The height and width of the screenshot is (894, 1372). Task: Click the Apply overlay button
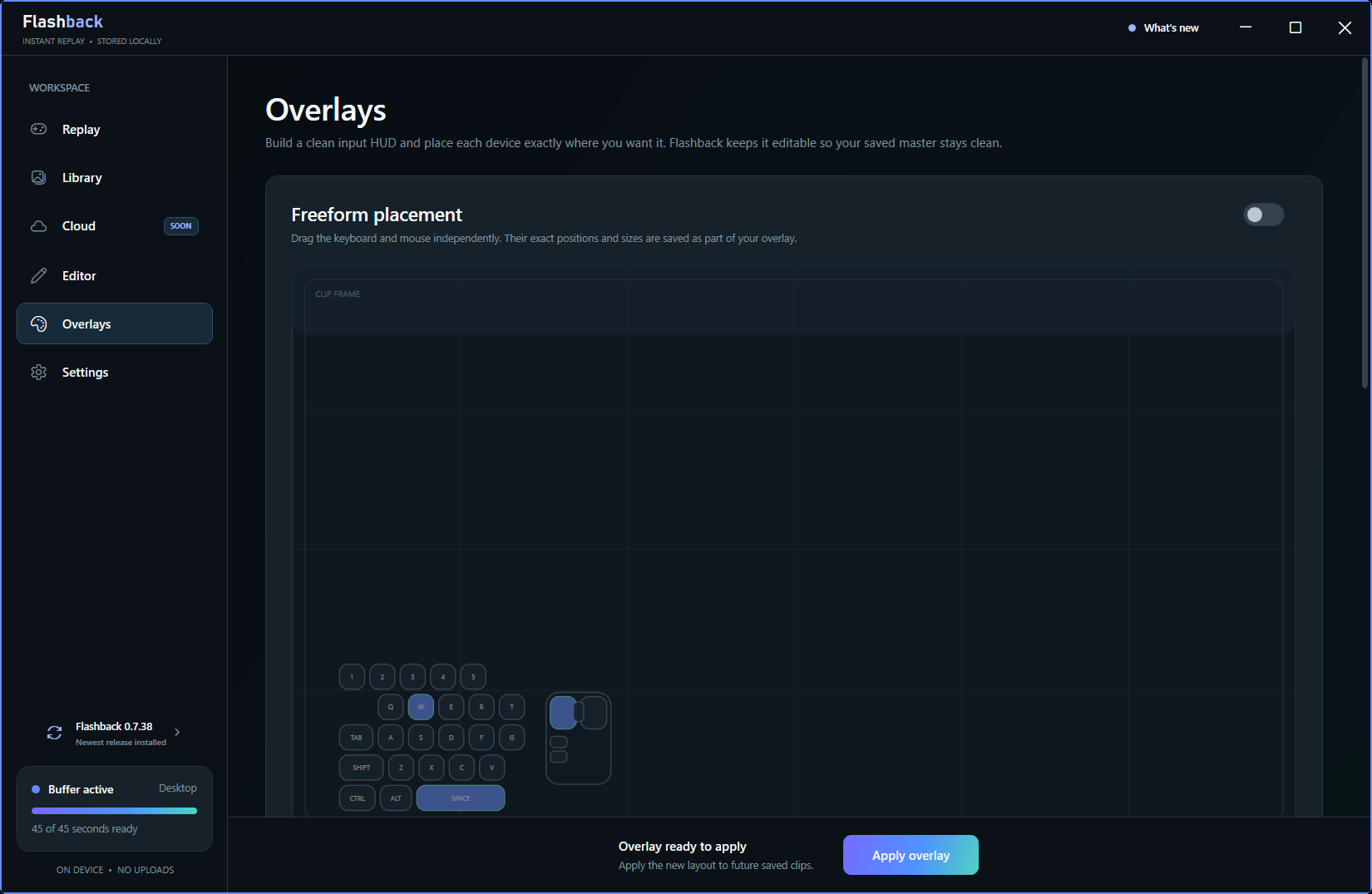point(911,855)
